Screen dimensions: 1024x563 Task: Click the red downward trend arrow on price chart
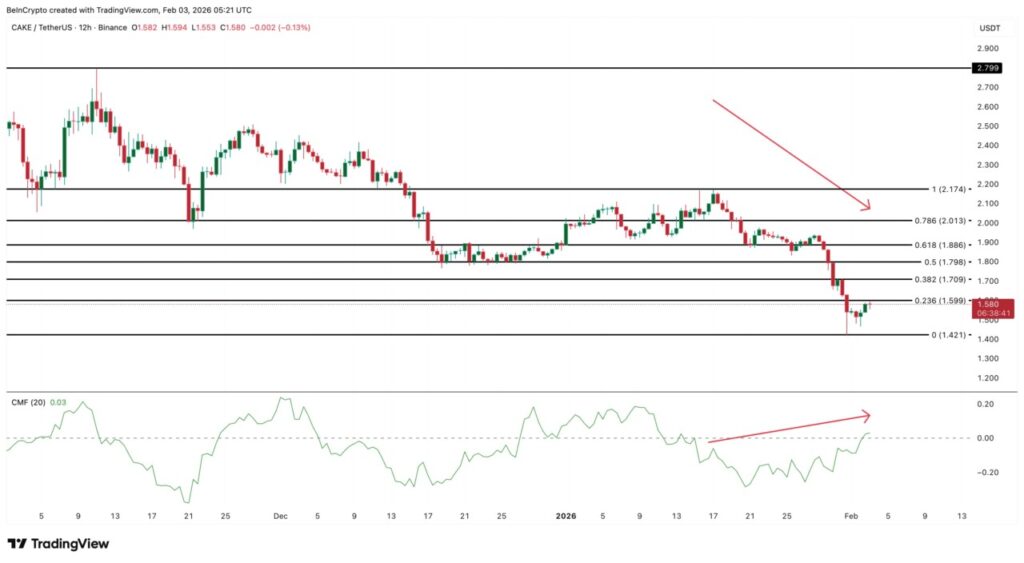click(790, 154)
